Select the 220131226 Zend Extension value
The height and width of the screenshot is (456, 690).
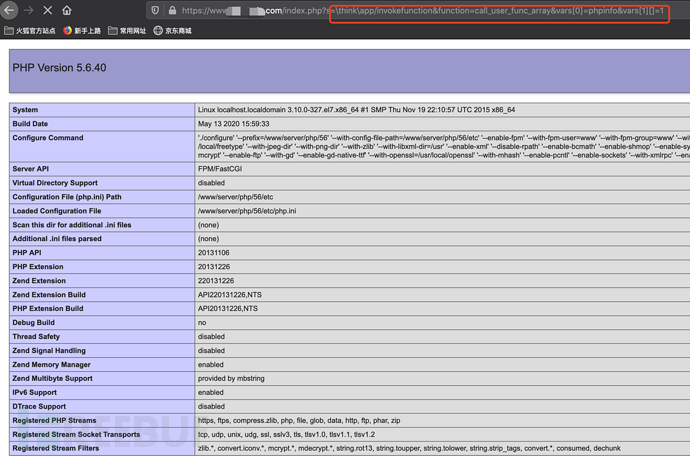coord(216,281)
